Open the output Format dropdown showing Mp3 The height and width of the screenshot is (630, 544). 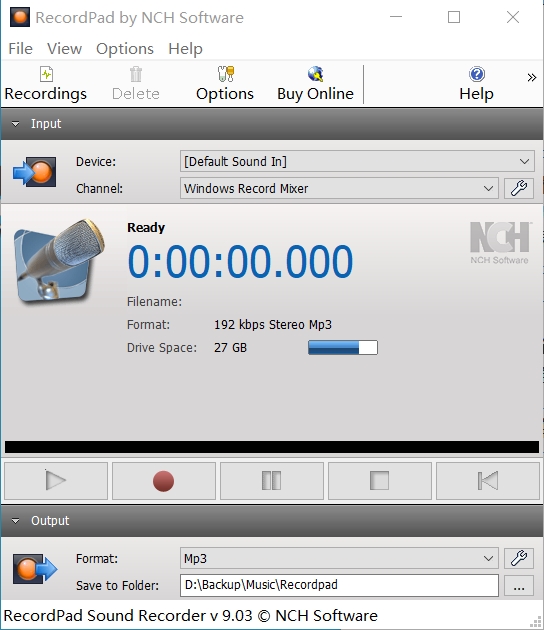click(339, 558)
